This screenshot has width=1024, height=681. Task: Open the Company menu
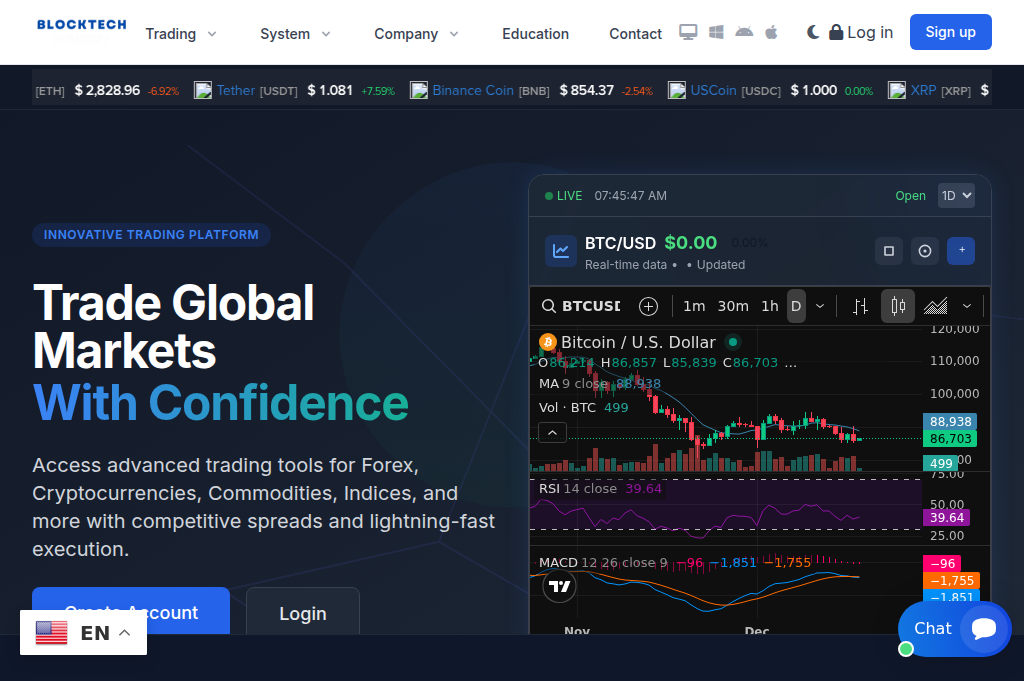(416, 33)
